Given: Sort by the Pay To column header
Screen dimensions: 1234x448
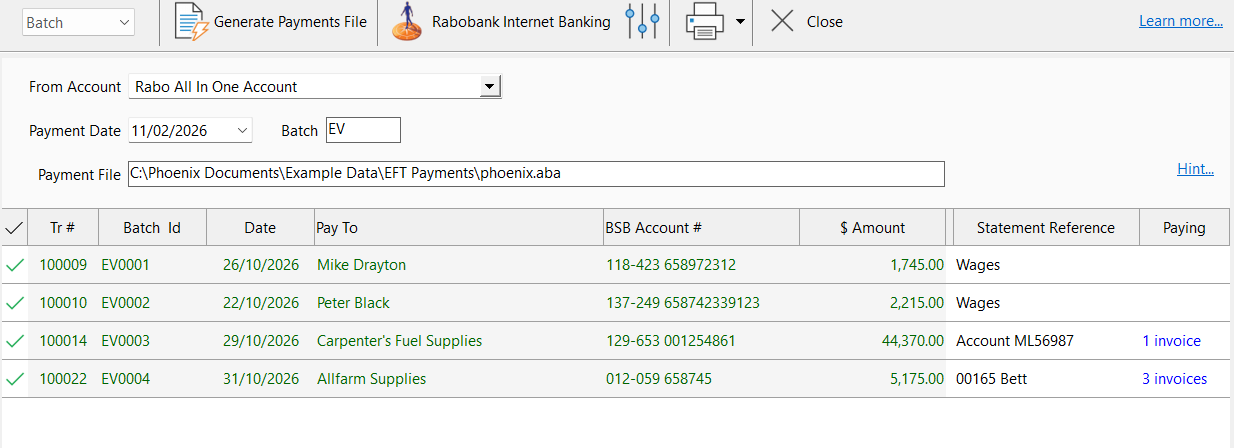Looking at the screenshot, I should point(458,228).
